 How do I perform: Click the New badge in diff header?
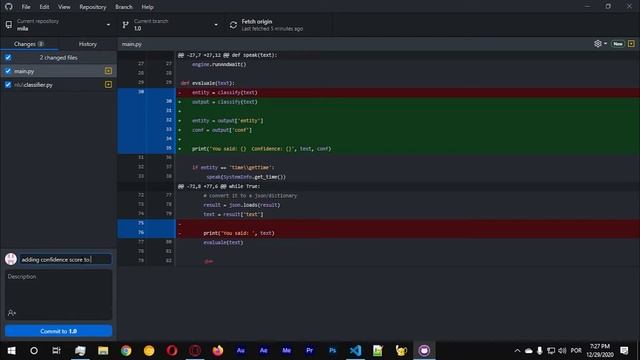tap(618, 44)
